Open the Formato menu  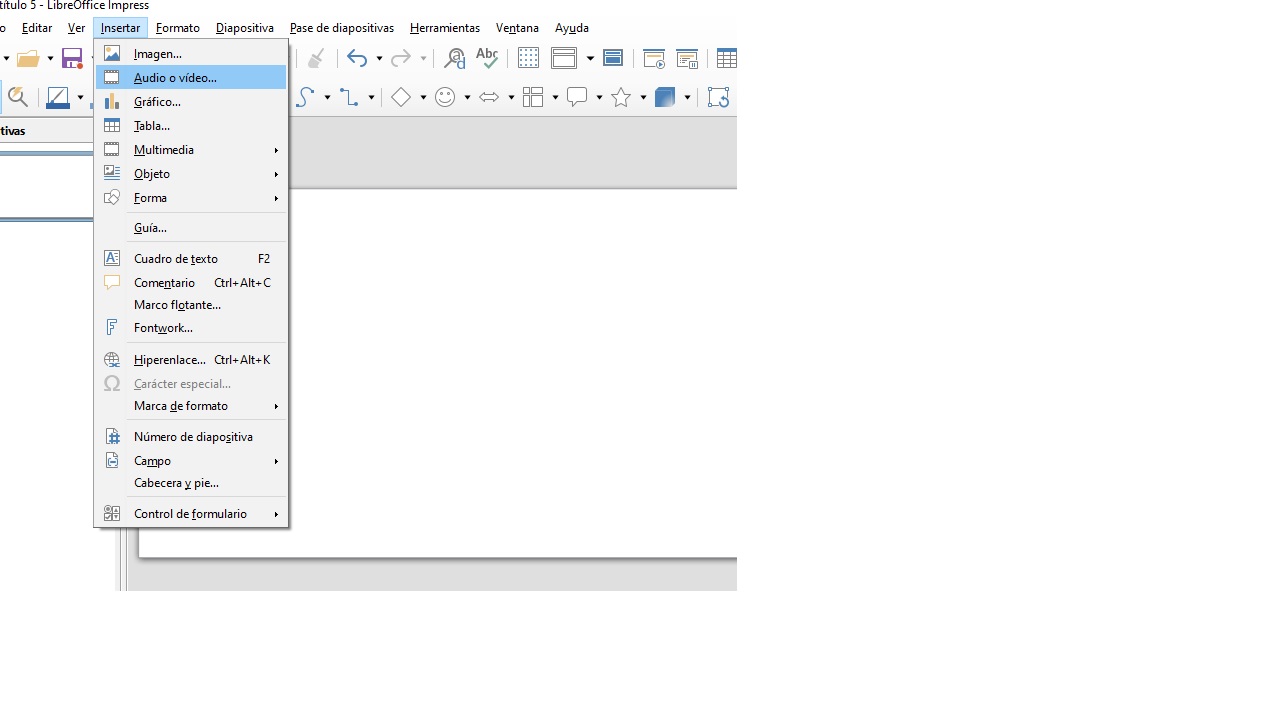coord(178,28)
